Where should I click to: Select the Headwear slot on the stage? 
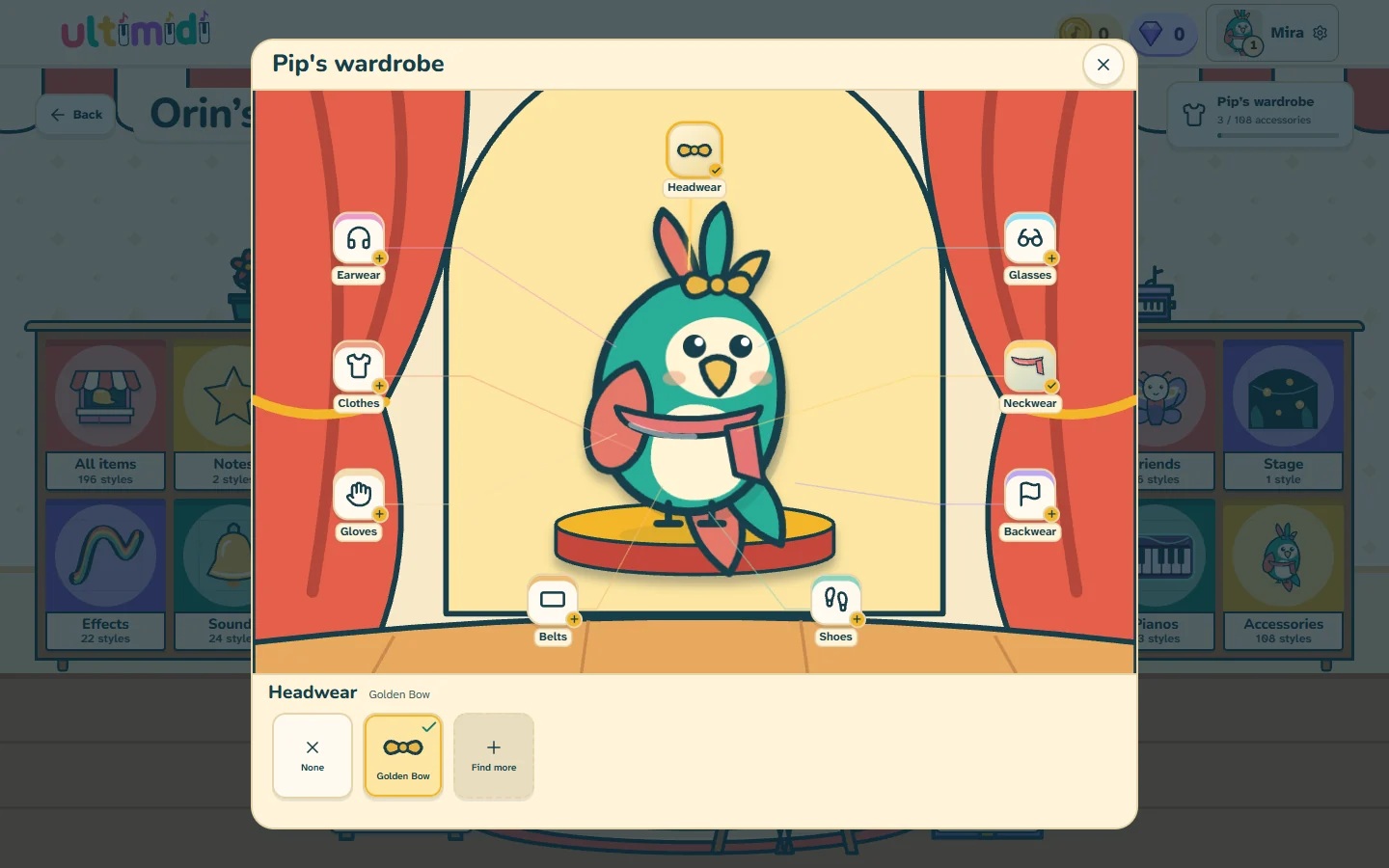click(694, 150)
